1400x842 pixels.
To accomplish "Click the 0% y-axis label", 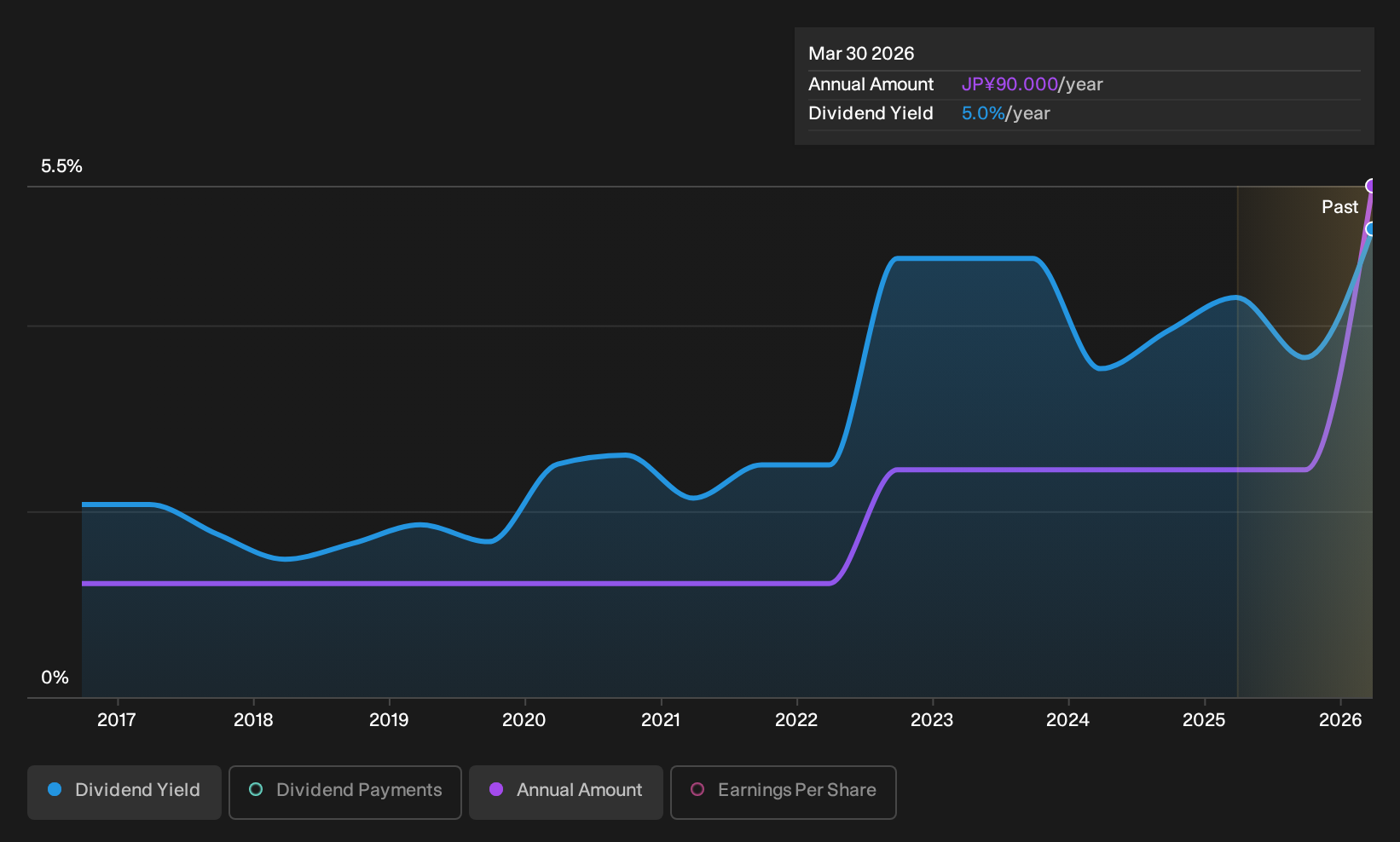I will click(x=55, y=678).
